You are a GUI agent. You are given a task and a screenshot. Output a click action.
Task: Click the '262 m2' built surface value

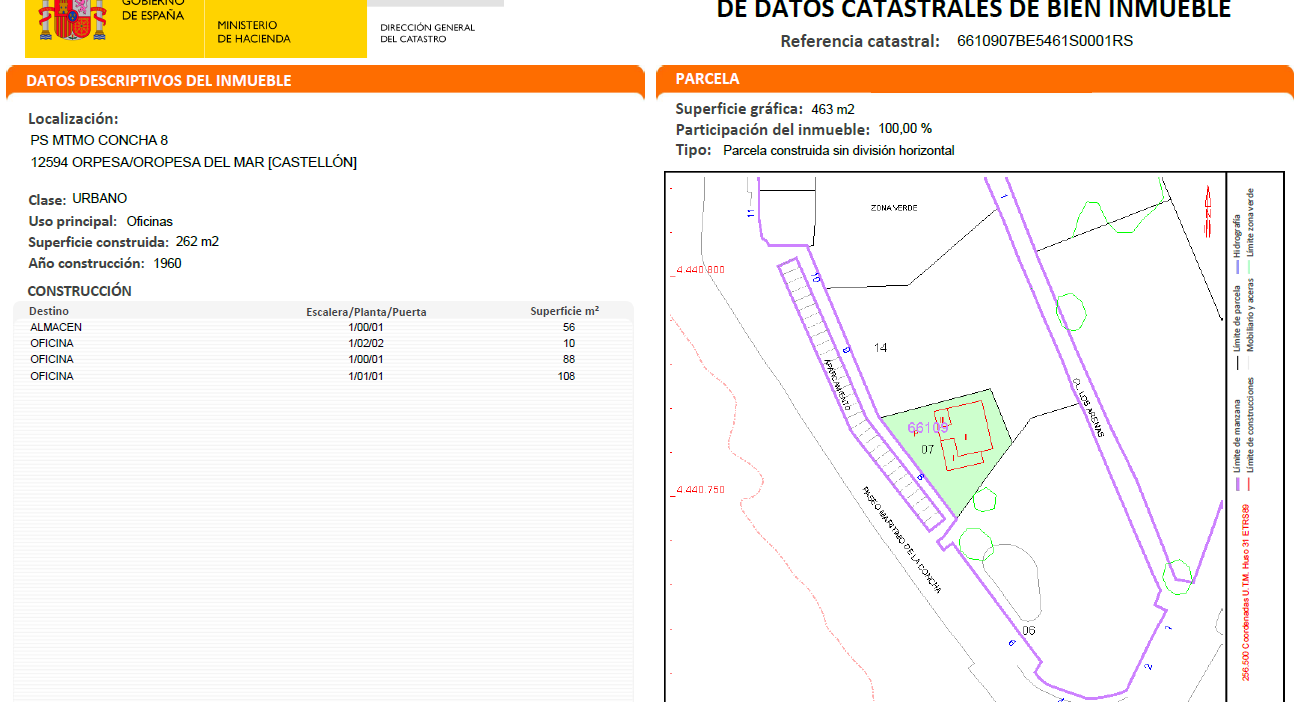point(196,242)
